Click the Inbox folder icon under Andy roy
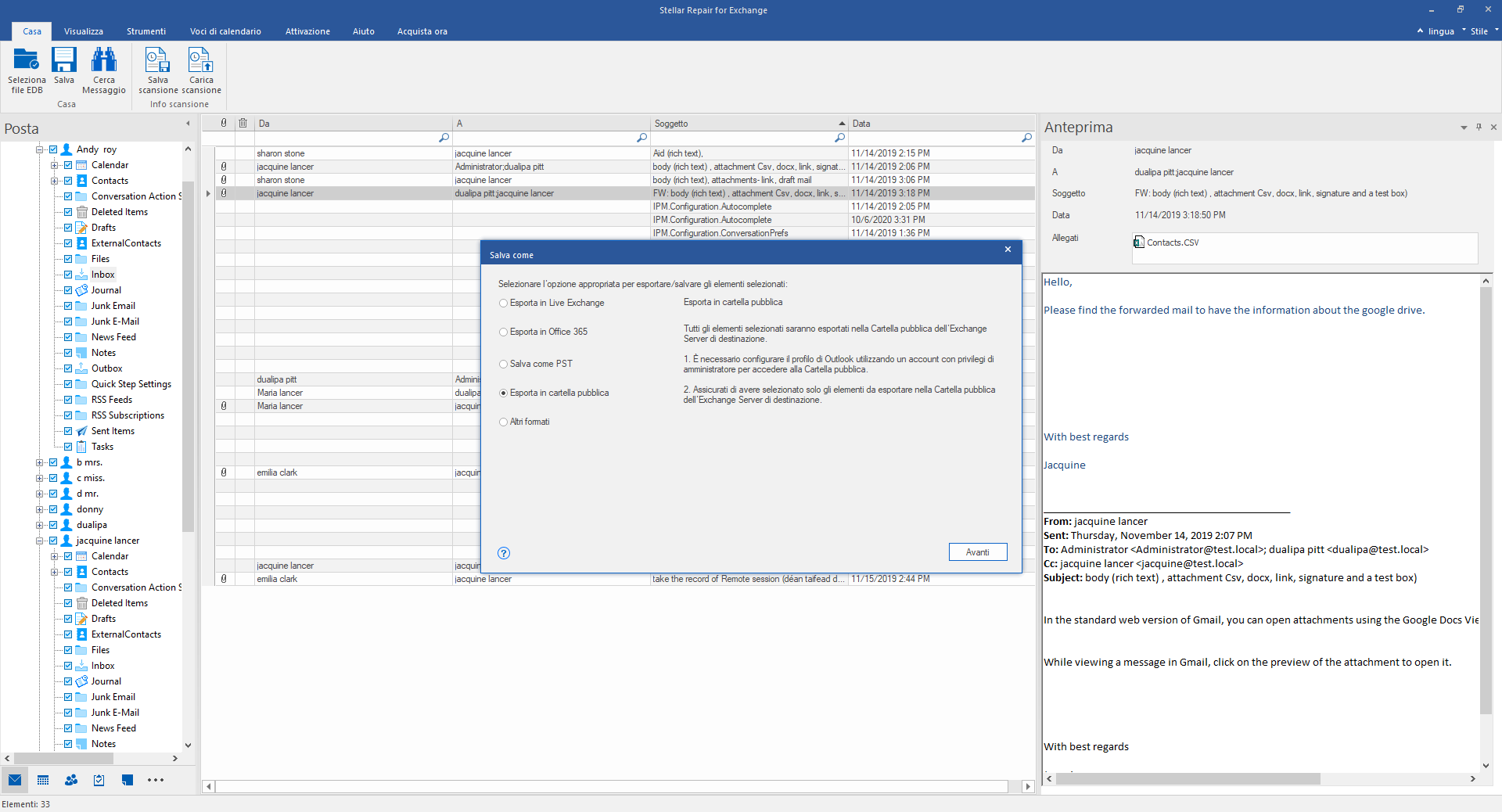Image resolution: width=1502 pixels, height=812 pixels. (x=81, y=275)
